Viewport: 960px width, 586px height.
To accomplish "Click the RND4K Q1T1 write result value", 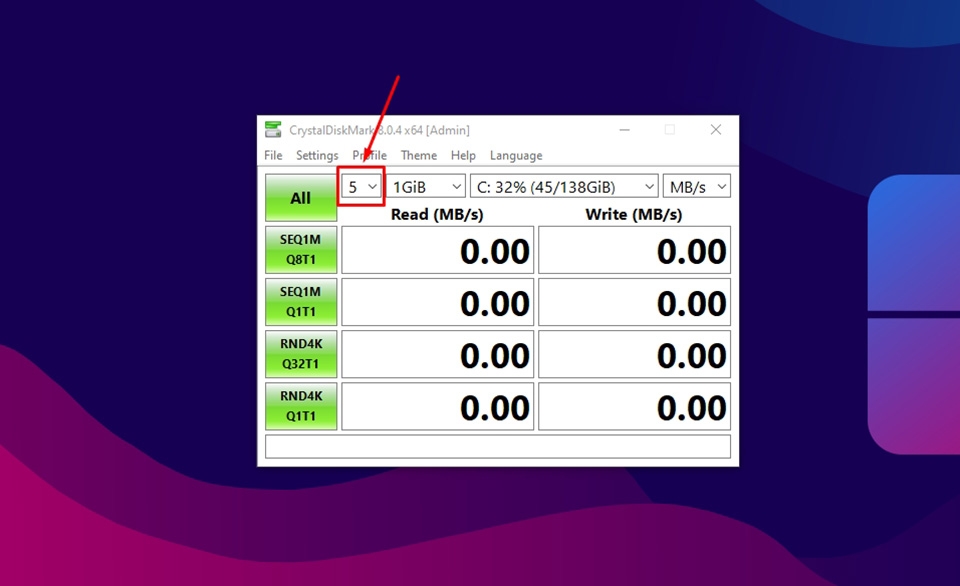I will point(634,406).
